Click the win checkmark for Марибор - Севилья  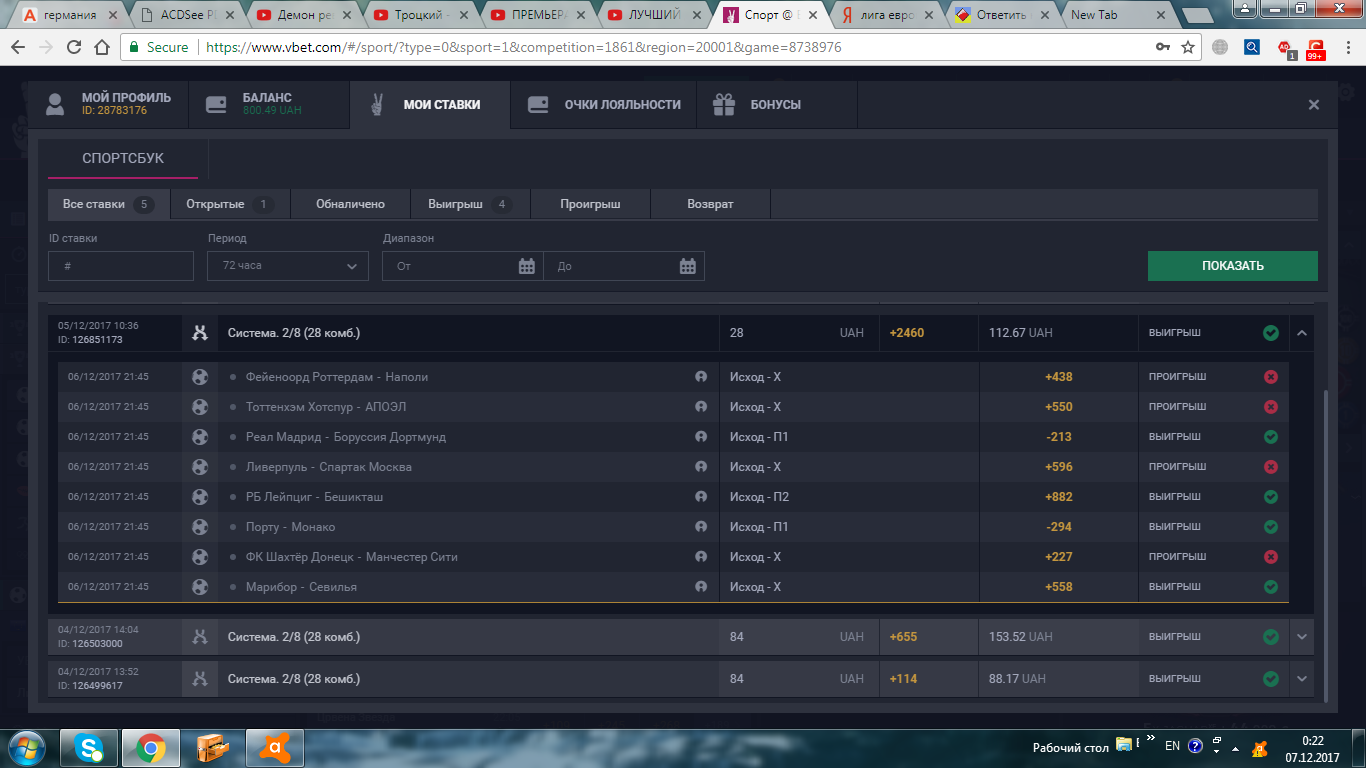pos(1271,587)
